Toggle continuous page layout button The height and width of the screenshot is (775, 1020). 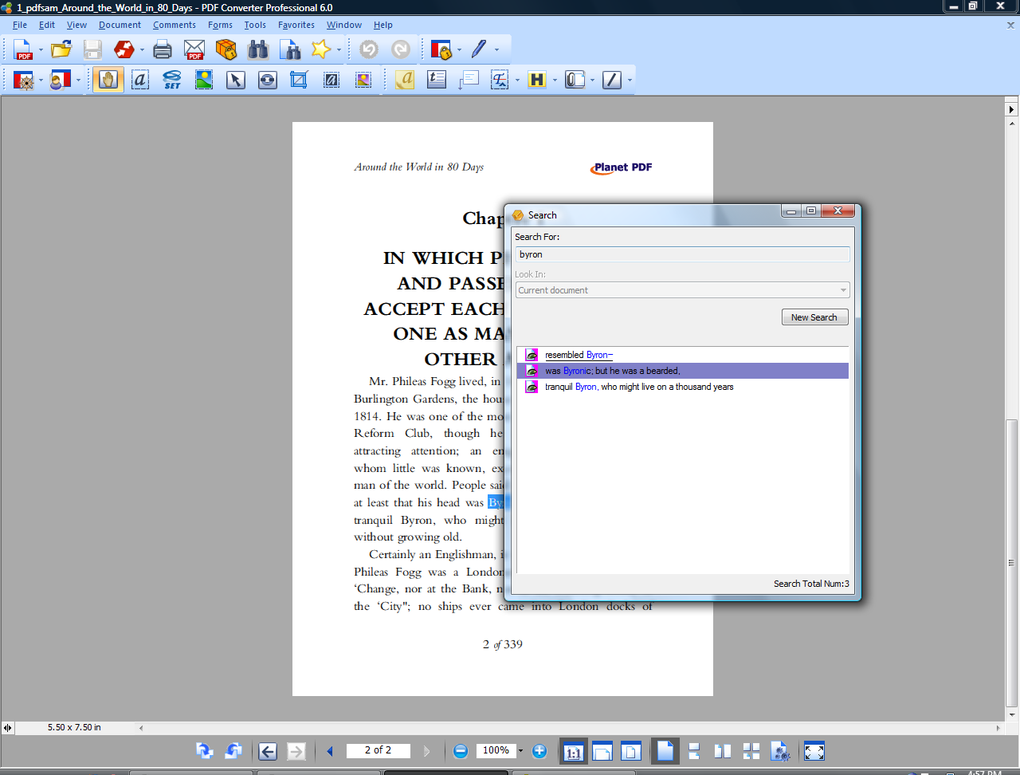694,752
